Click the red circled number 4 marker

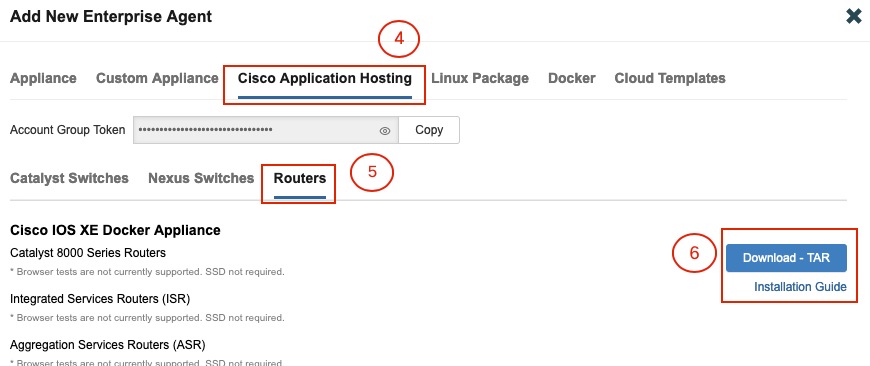coord(398,39)
